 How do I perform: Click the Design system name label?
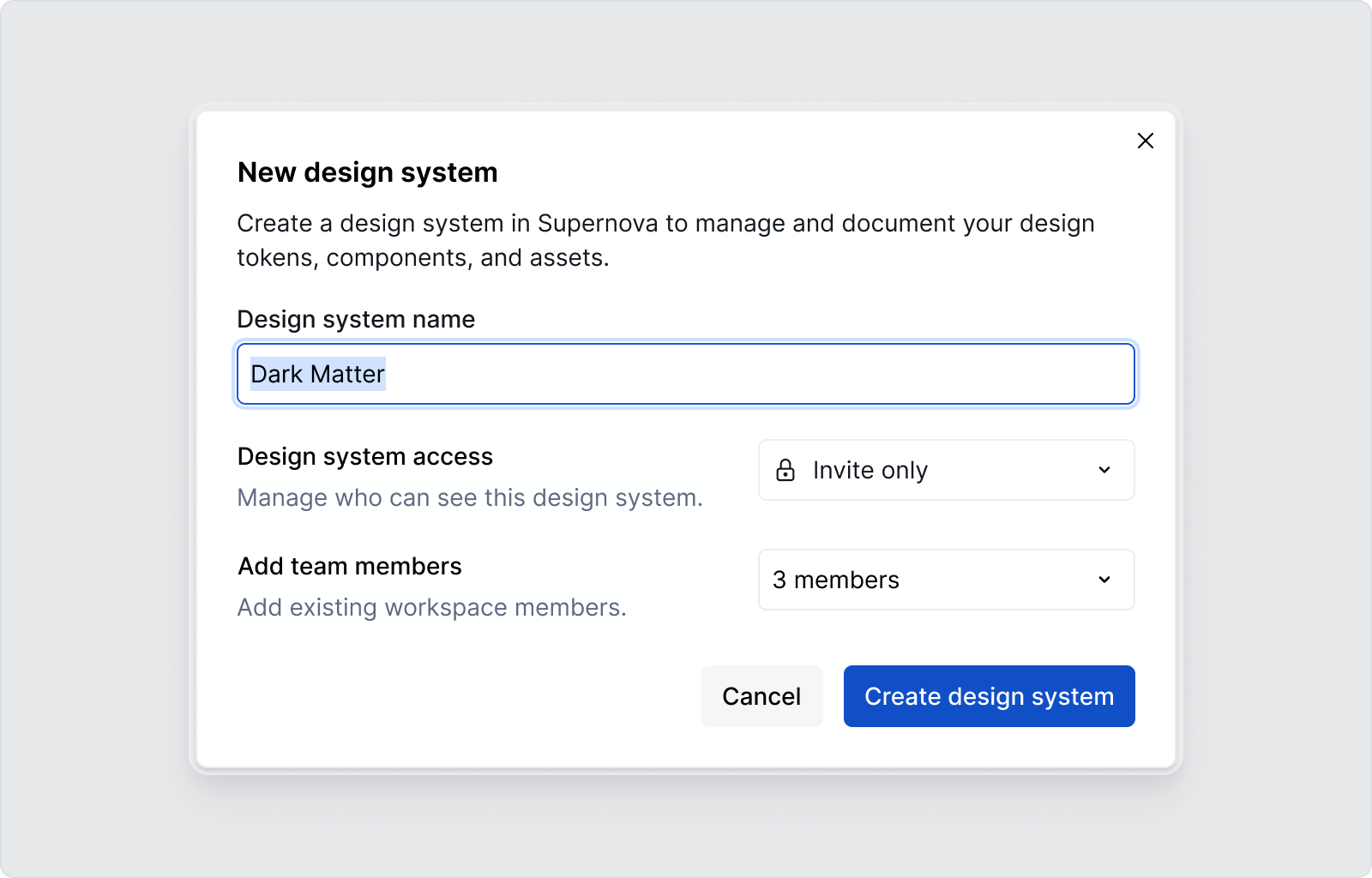(x=355, y=319)
